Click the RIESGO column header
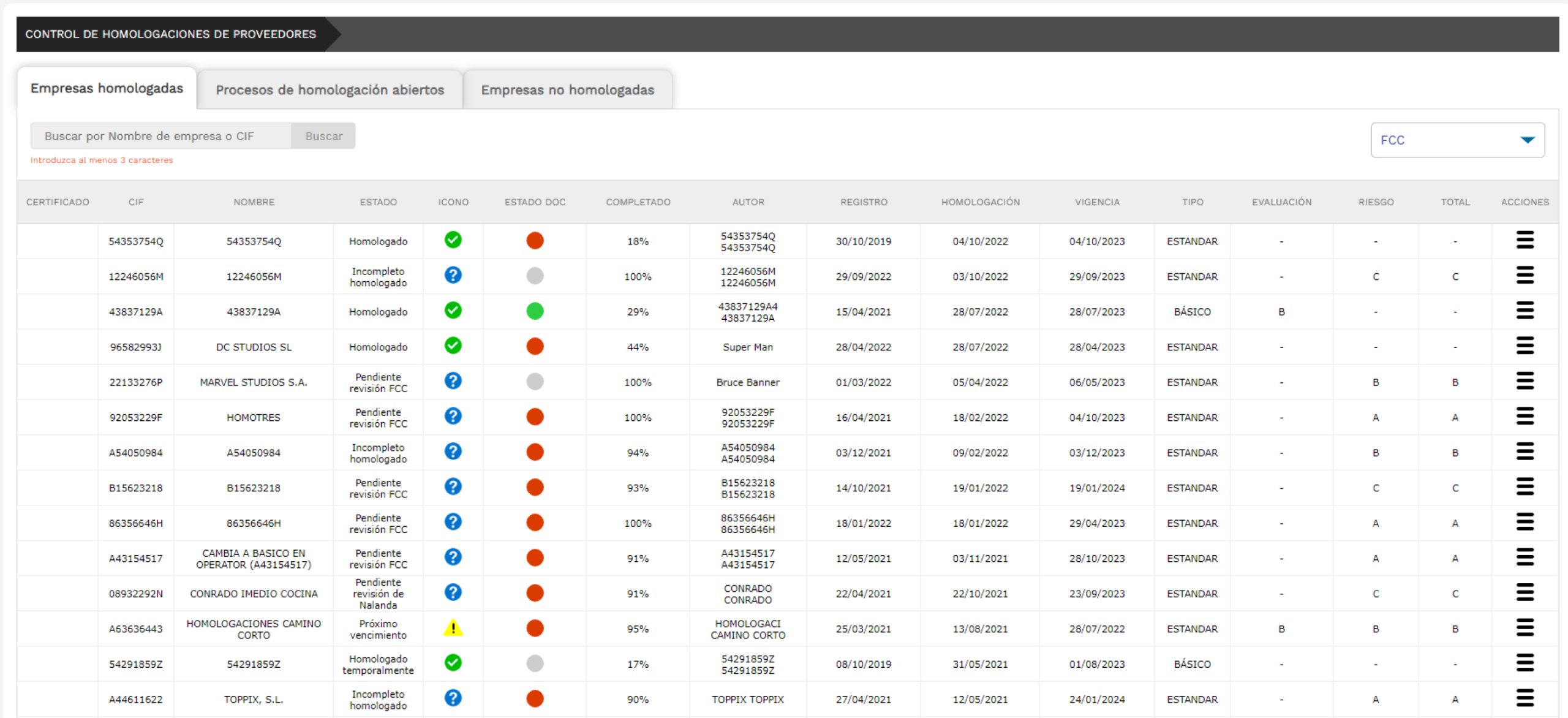Screen dimensions: 1568x718 [x=1375, y=202]
